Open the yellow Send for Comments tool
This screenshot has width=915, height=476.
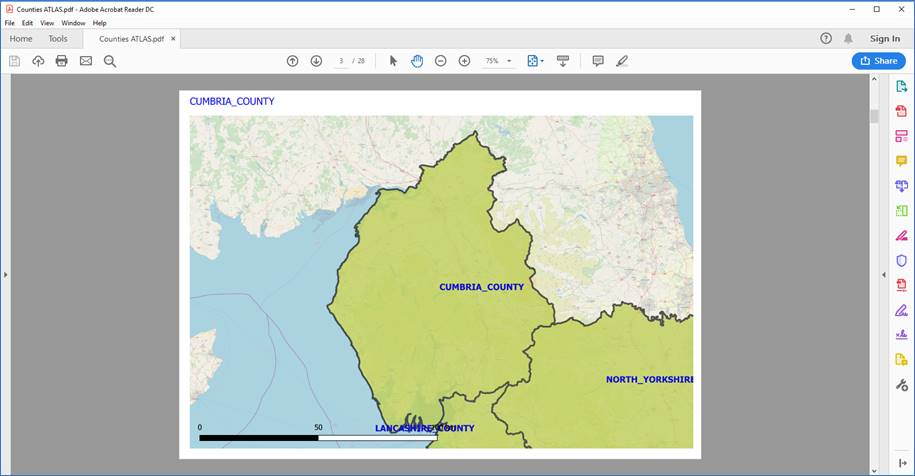tap(901, 359)
